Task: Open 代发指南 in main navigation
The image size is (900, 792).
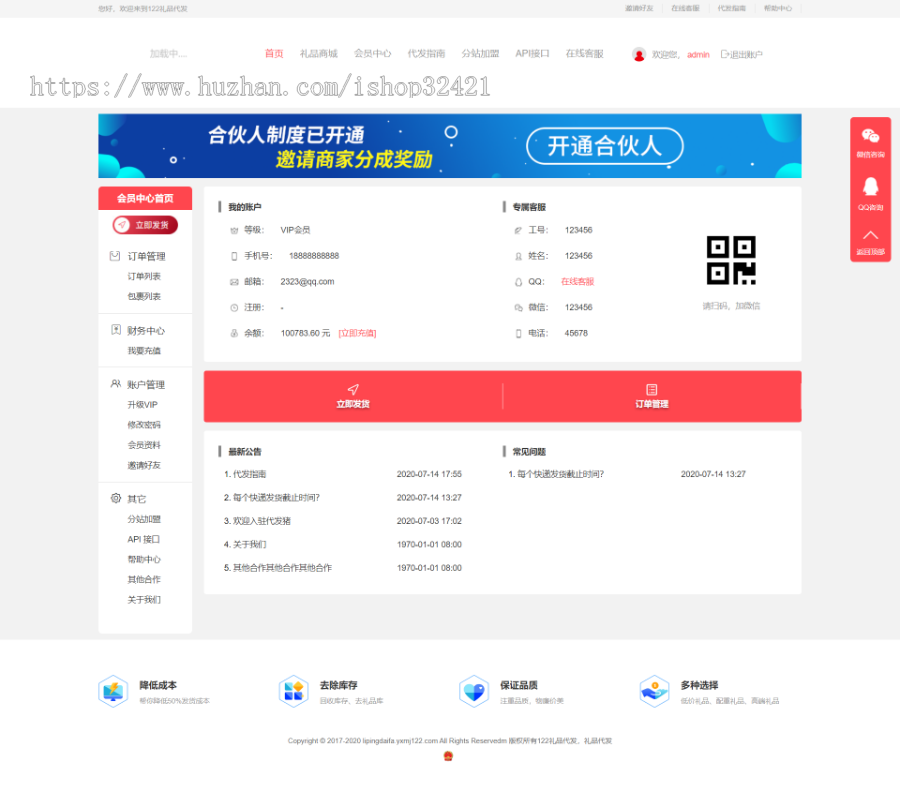Action: point(426,53)
